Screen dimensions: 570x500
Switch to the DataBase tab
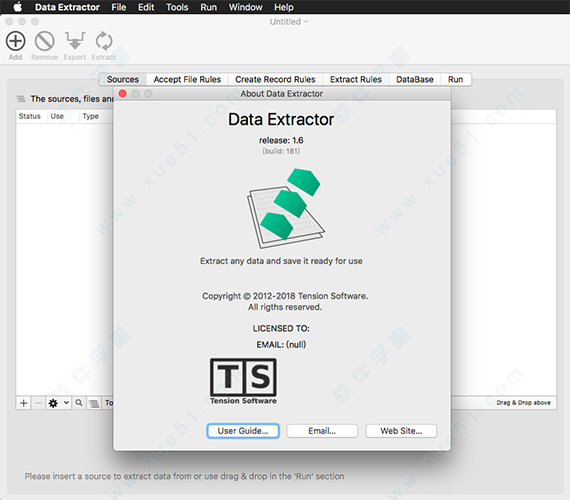pos(415,79)
